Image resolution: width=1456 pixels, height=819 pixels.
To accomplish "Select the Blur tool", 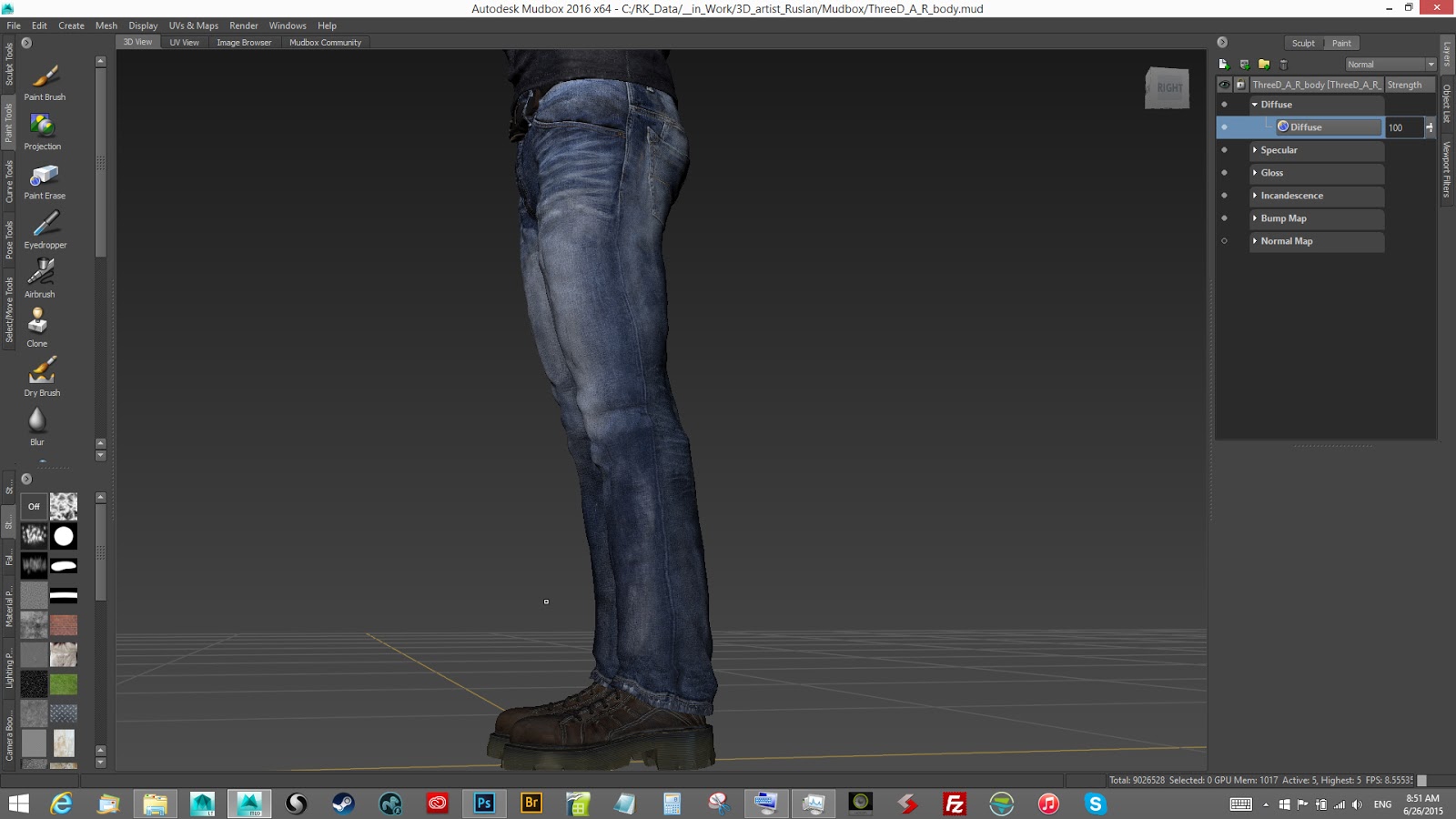I will pos(37,427).
